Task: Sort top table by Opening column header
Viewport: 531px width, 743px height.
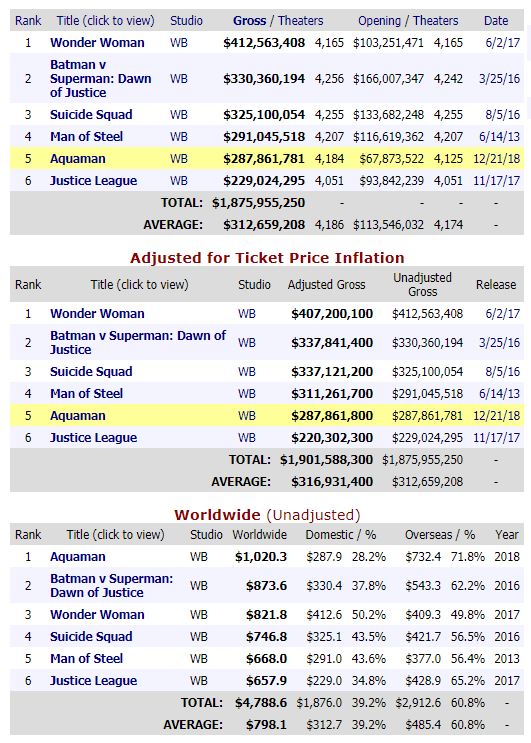Action: coord(379,21)
